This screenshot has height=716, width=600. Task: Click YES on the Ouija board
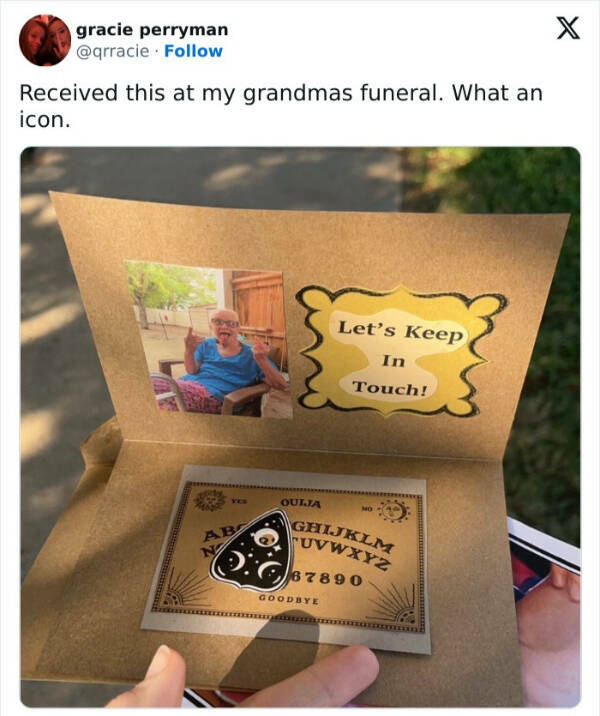coord(239,501)
